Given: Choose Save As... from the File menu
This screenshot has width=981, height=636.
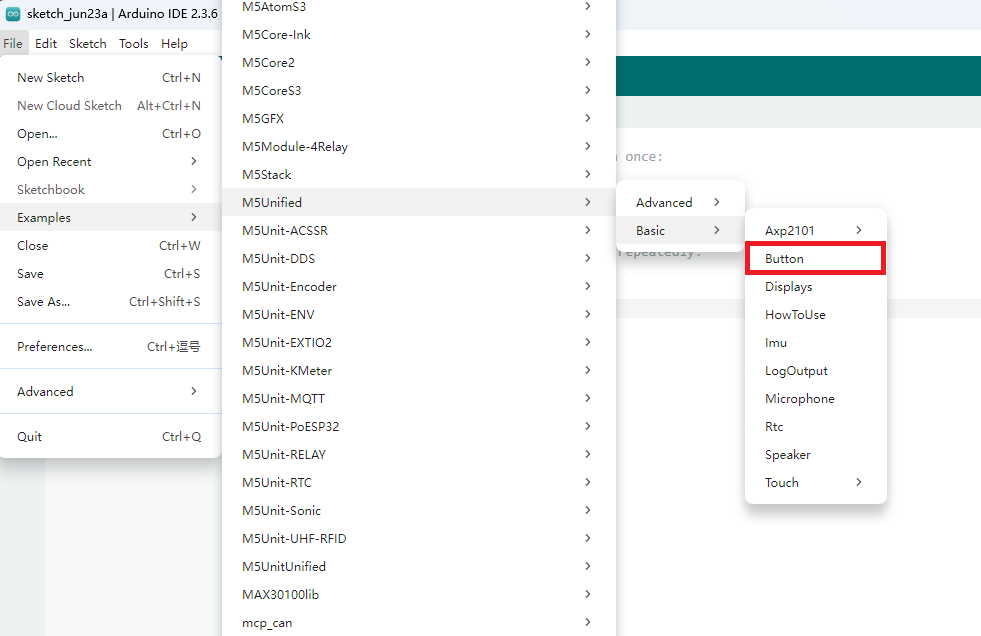Looking at the screenshot, I should click(111, 301).
